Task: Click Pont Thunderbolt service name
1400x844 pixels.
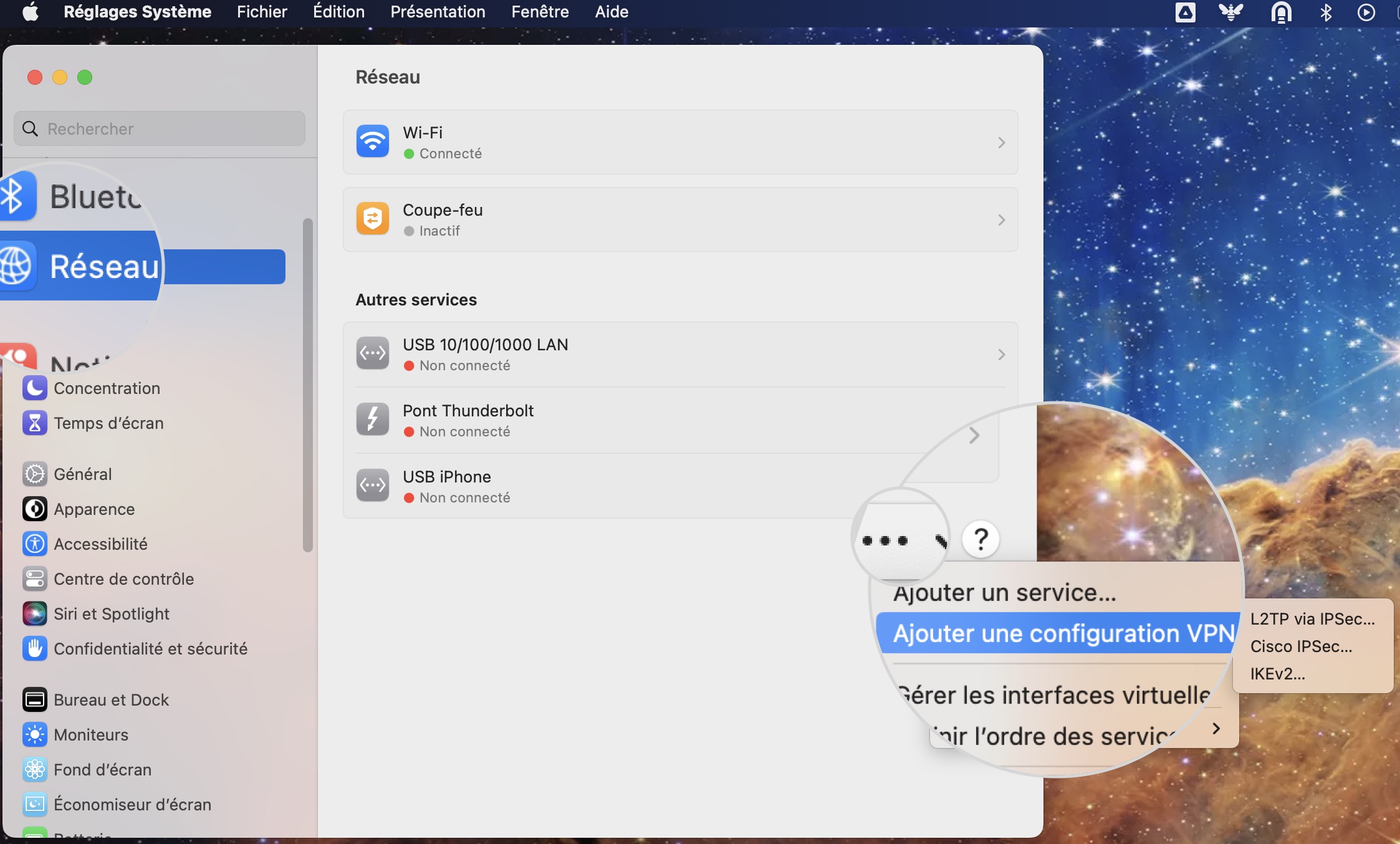Action: pos(468,410)
